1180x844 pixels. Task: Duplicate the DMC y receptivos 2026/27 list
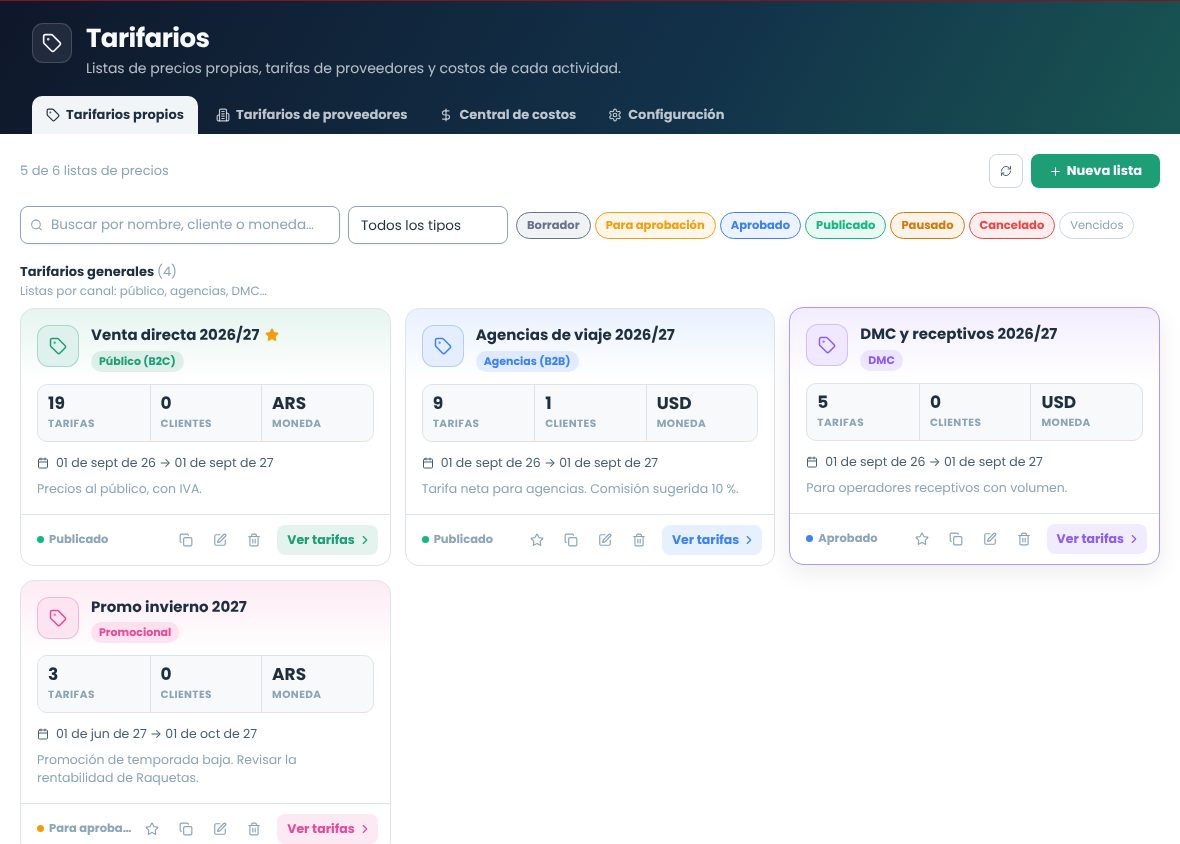pos(956,539)
